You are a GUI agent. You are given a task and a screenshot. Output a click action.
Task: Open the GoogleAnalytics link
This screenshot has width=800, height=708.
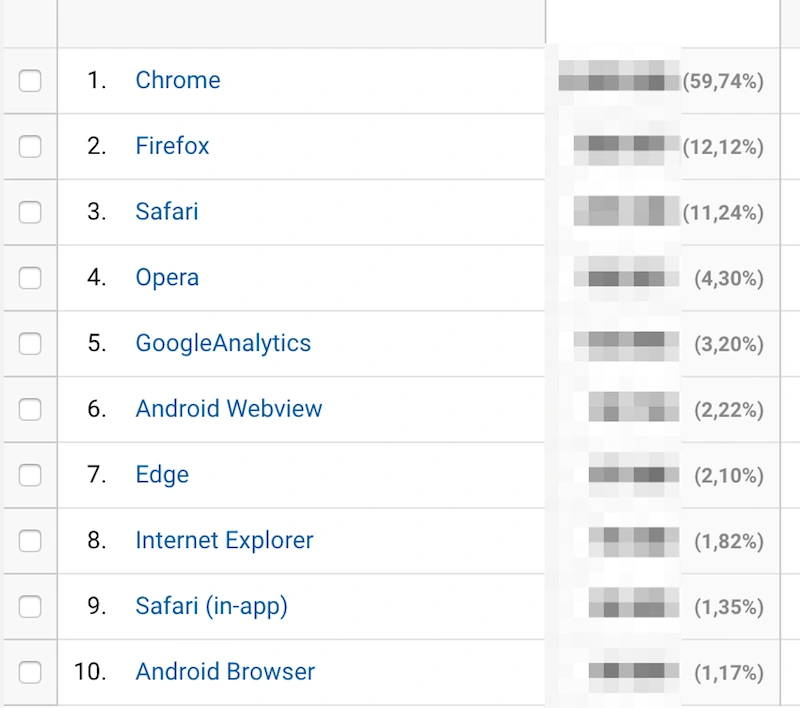pyautogui.click(x=223, y=343)
